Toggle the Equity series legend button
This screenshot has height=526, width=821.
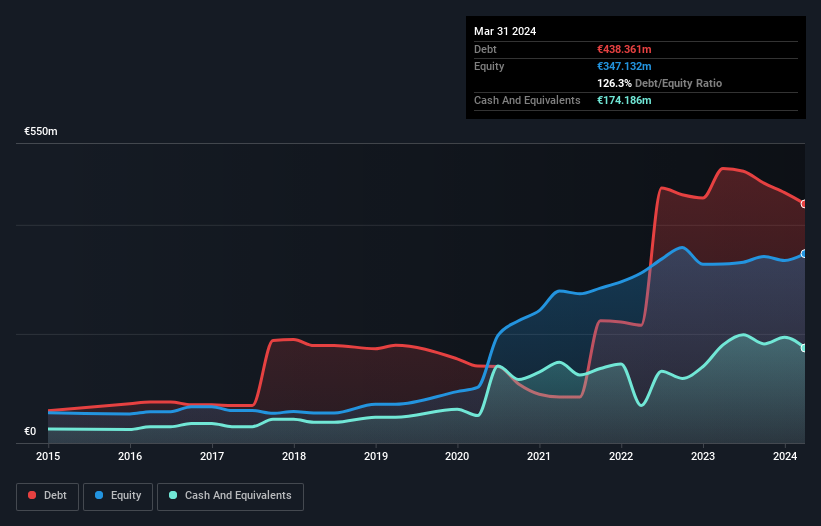(x=118, y=496)
